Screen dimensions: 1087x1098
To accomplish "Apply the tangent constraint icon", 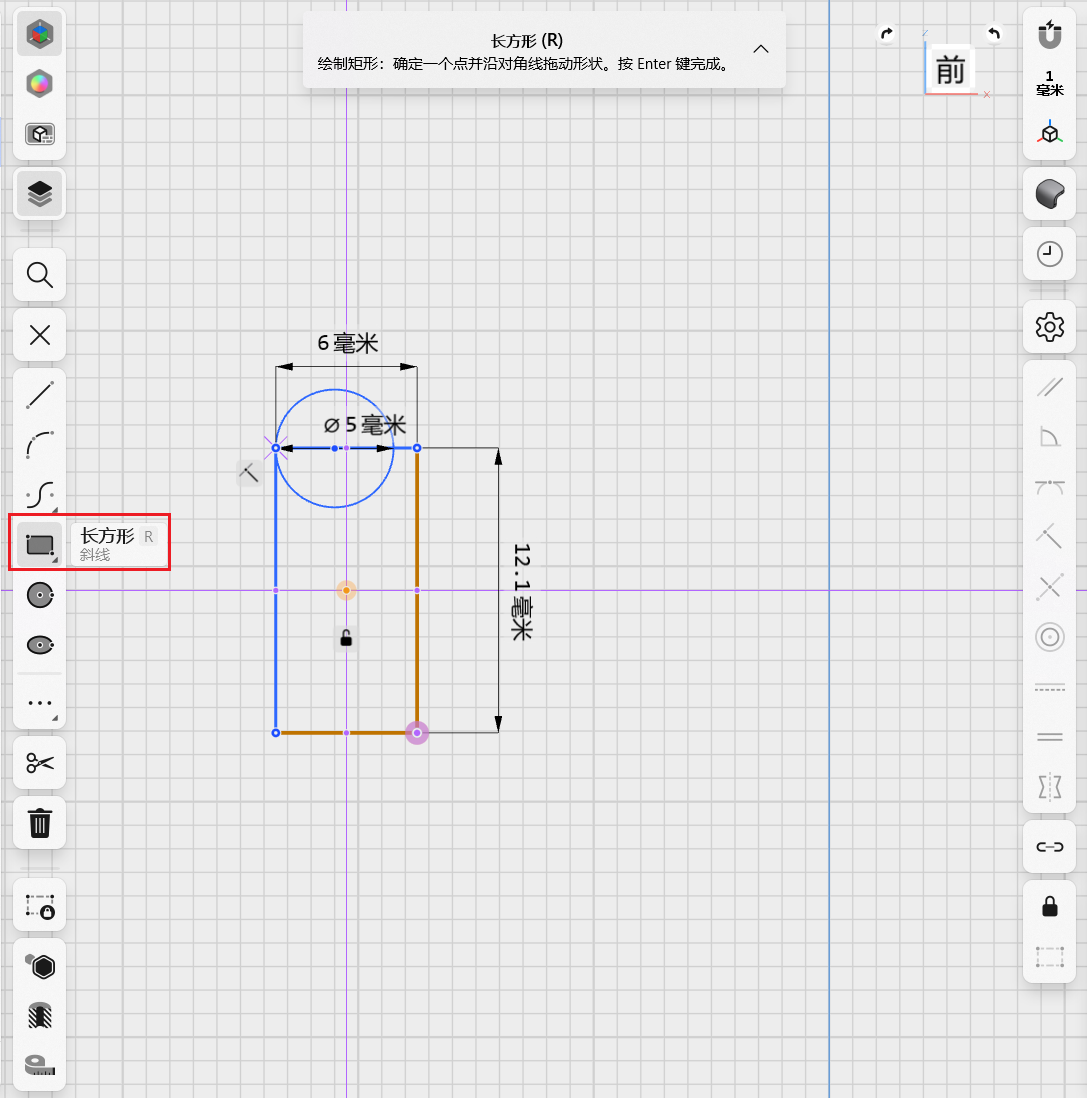I will [1049, 487].
